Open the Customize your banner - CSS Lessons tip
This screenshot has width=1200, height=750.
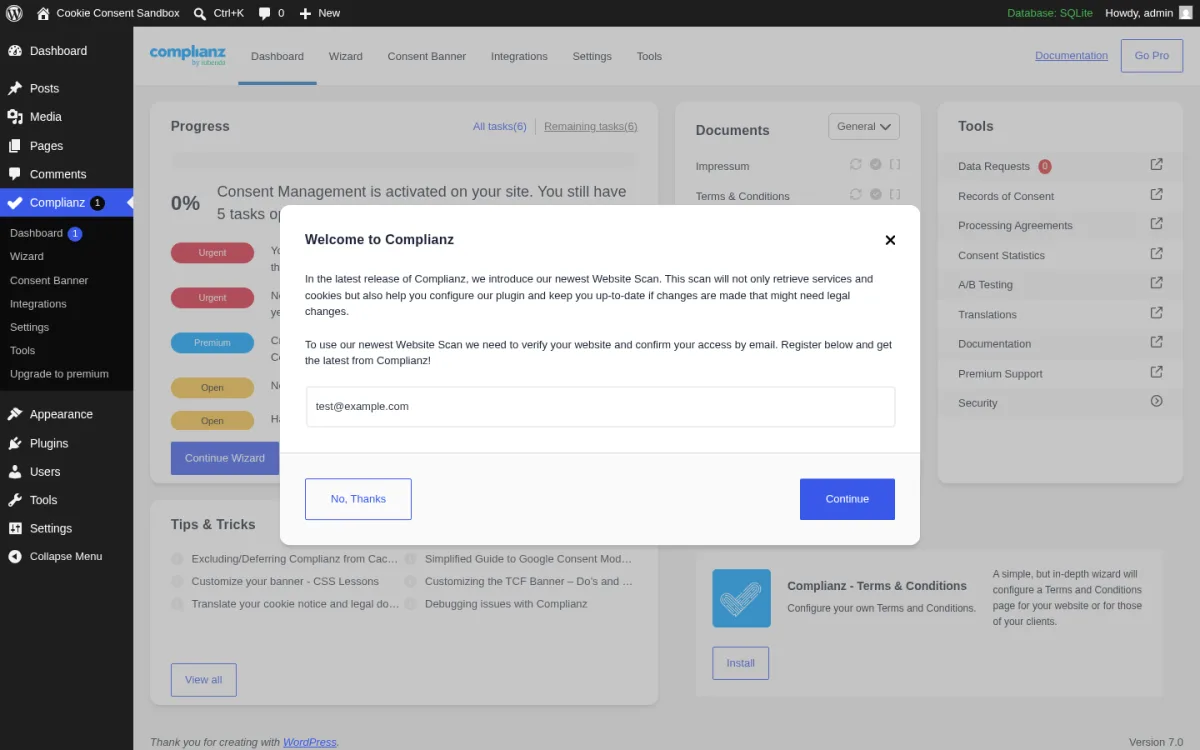point(285,581)
